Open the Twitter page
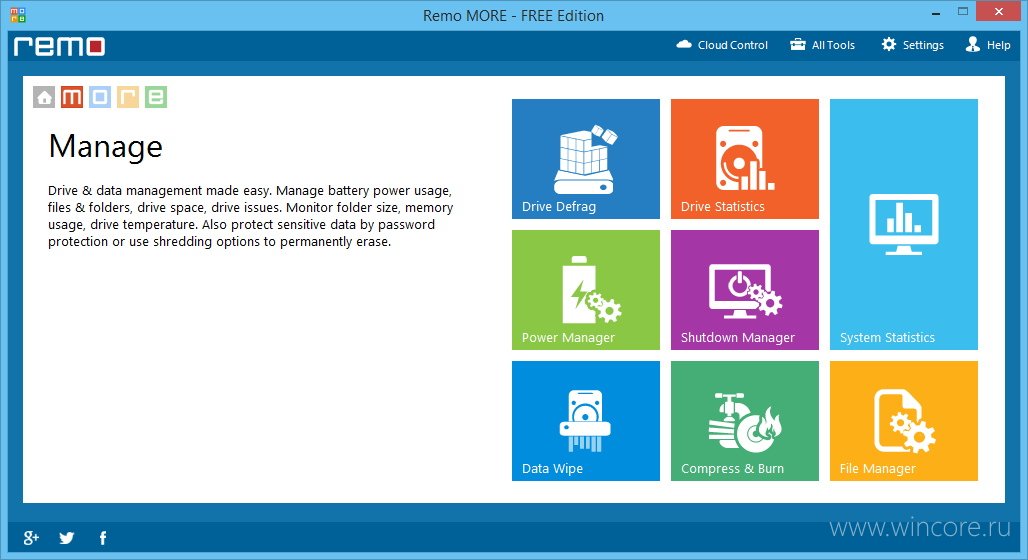Screen dimensions: 1028x560 pos(67,538)
